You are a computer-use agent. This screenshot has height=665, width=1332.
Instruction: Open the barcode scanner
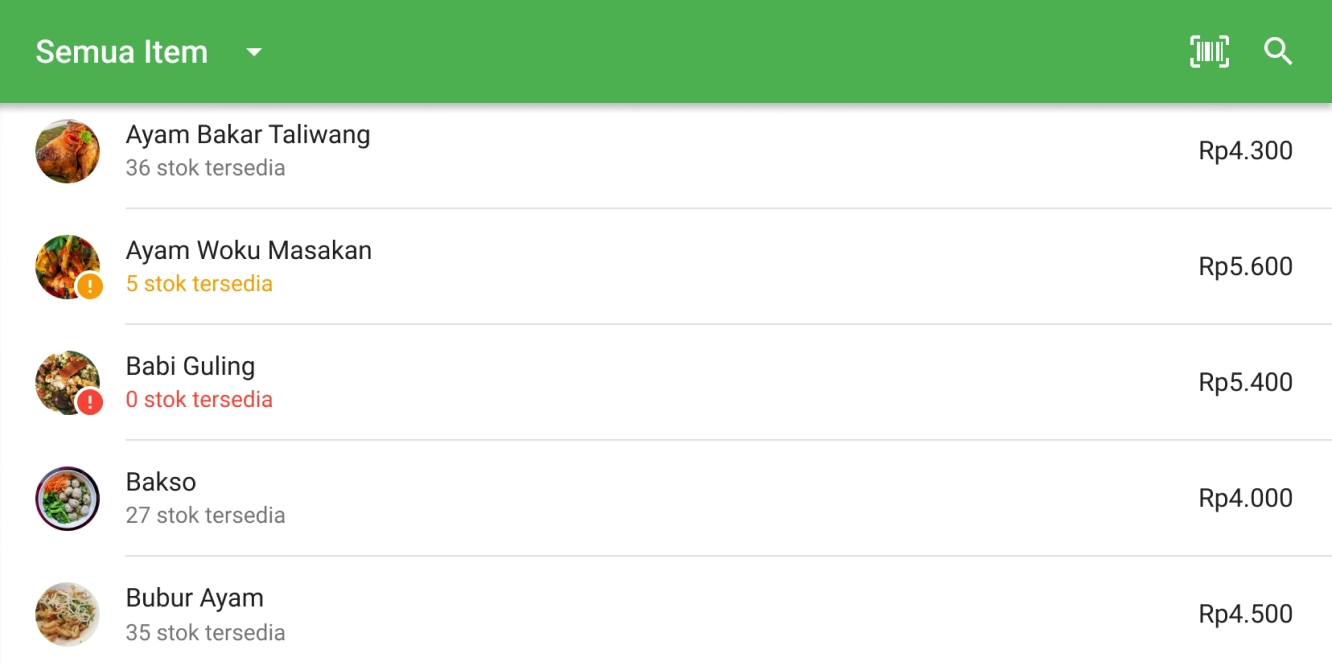point(1209,52)
